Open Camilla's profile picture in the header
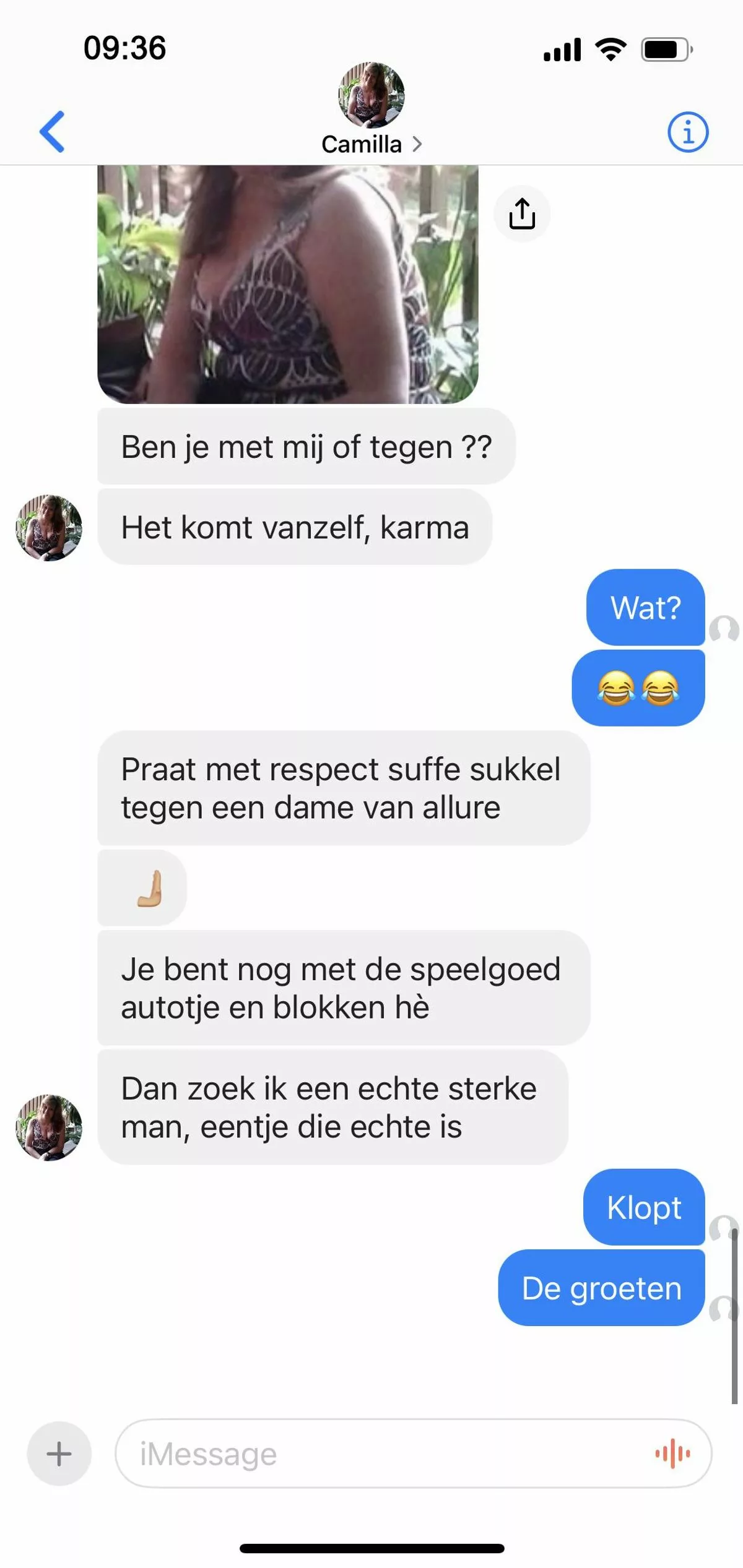Image resolution: width=743 pixels, height=1568 pixels. click(371, 95)
